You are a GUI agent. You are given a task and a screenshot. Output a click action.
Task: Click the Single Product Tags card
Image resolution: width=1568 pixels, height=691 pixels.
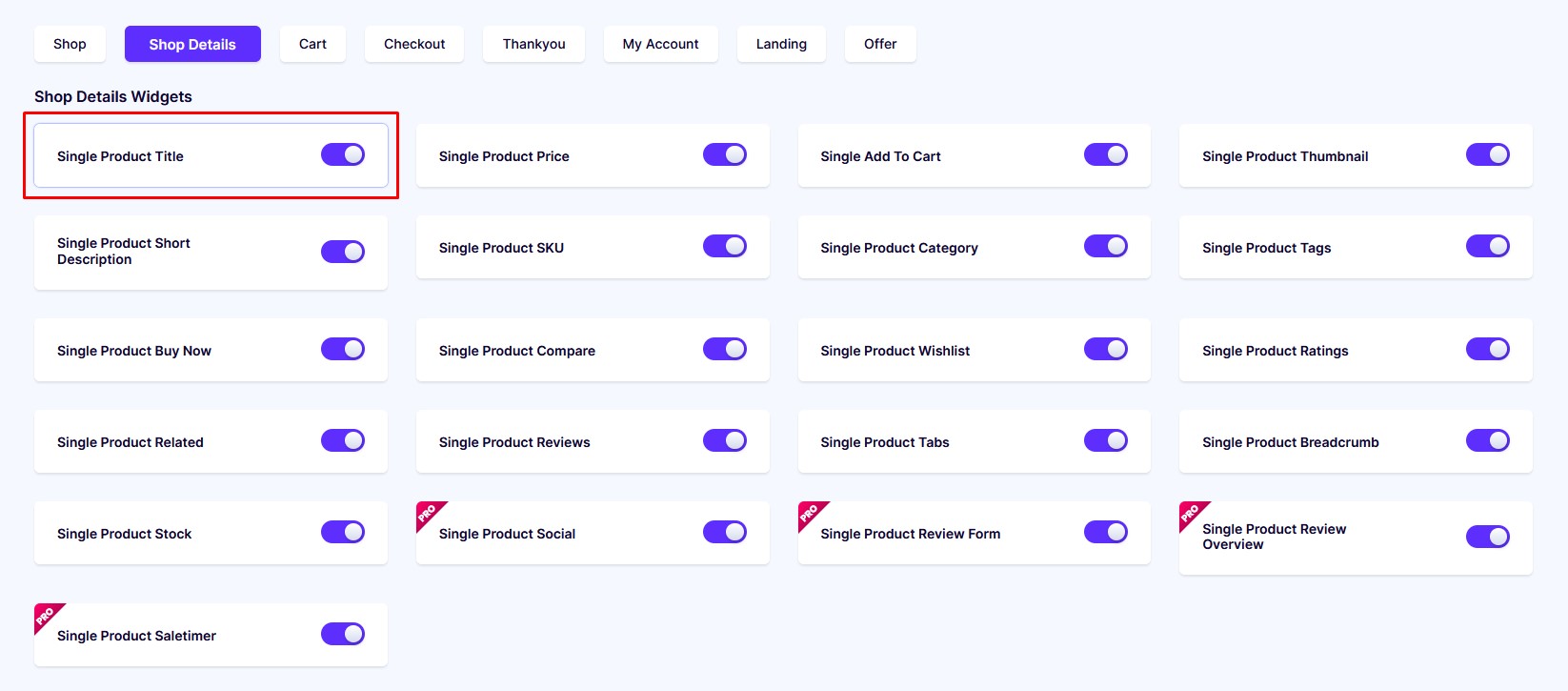[x=1356, y=247]
